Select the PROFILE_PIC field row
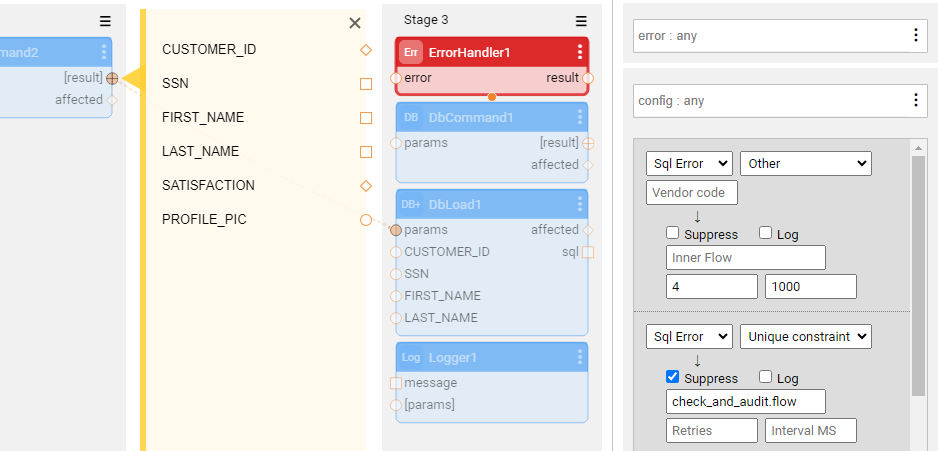The height and width of the screenshot is (451, 940). point(204,219)
